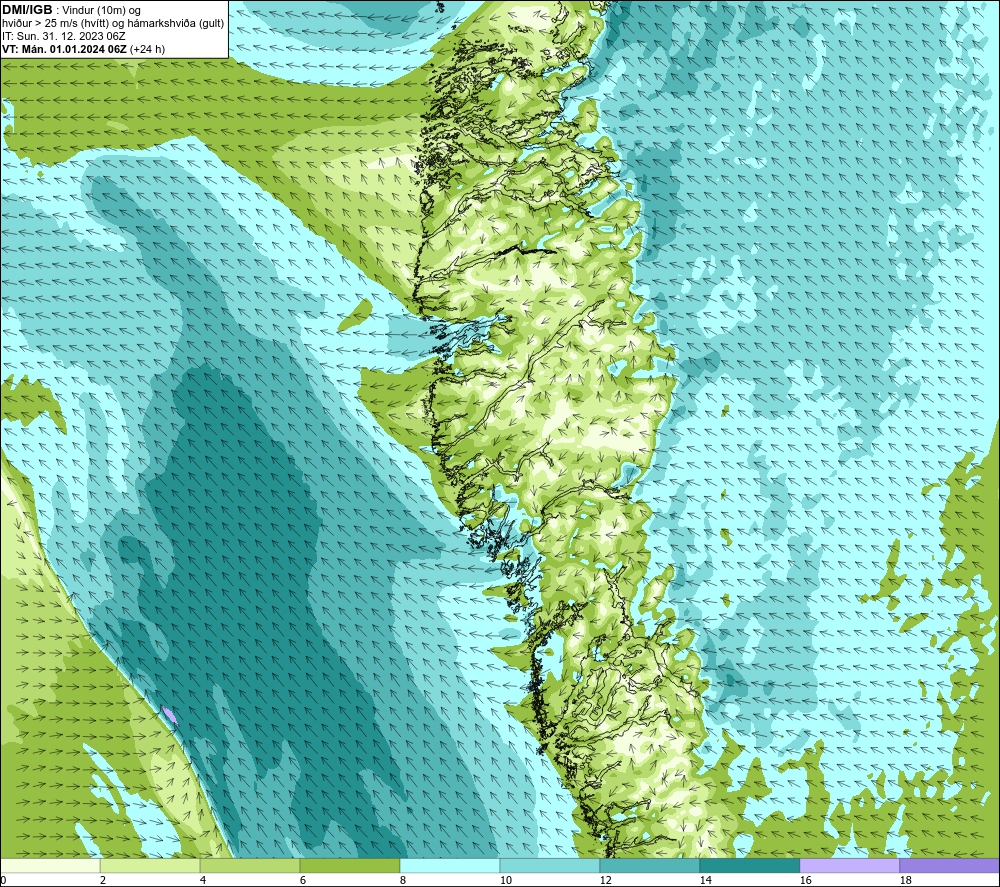
Task: Click the 0-2 m/s pale yellow legend swatch
Action: 50,866
